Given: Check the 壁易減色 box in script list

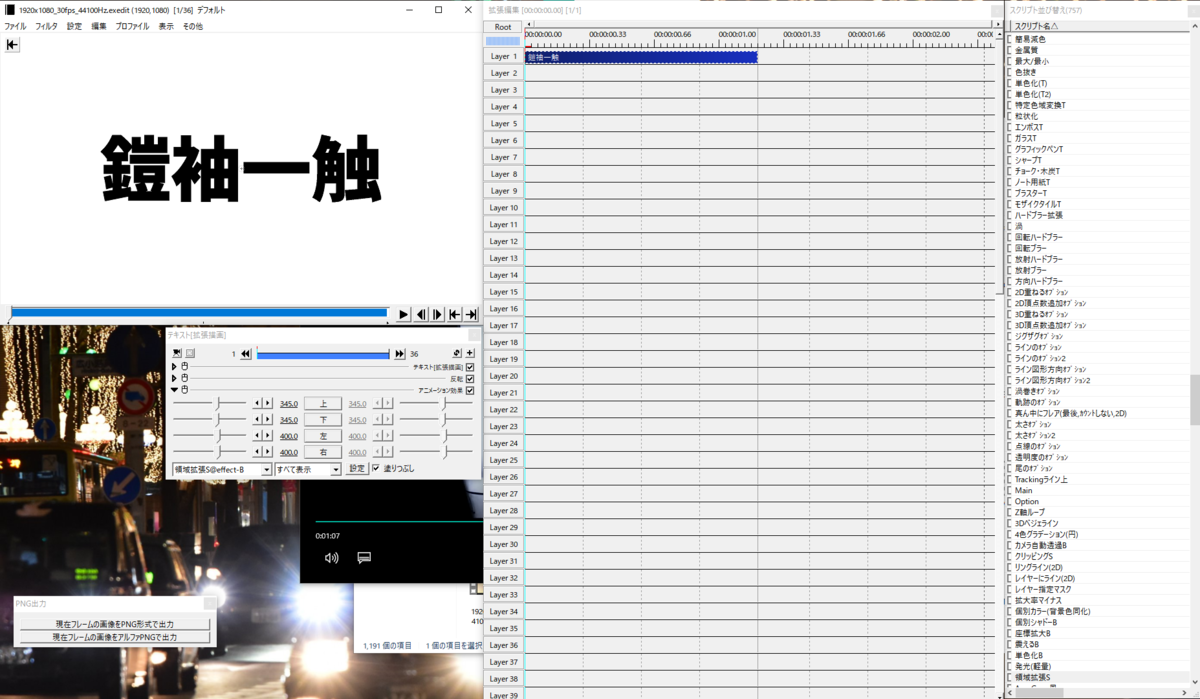Looking at the screenshot, I should tap(1010, 39).
